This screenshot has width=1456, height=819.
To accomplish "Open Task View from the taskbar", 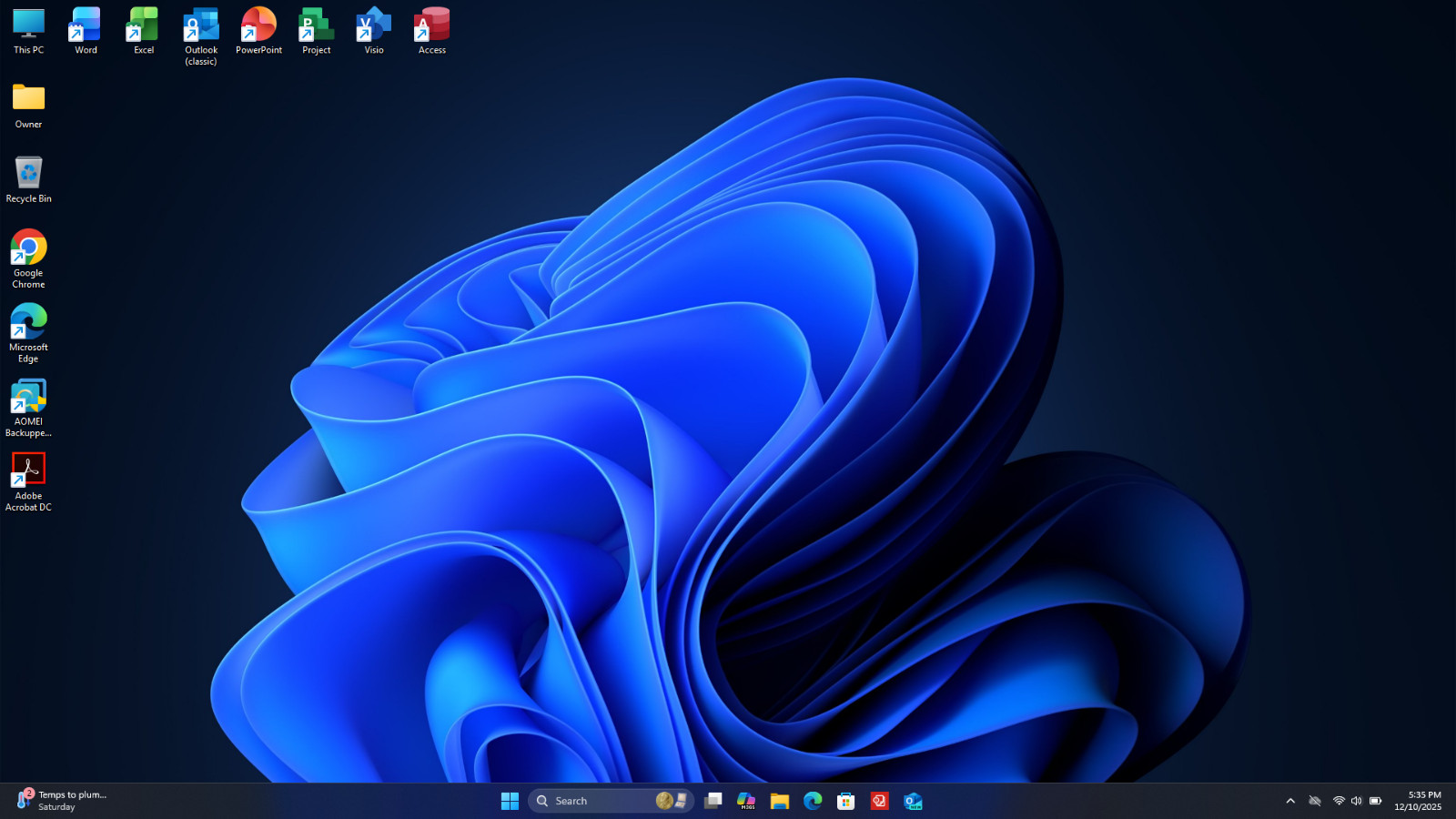I will (713, 801).
